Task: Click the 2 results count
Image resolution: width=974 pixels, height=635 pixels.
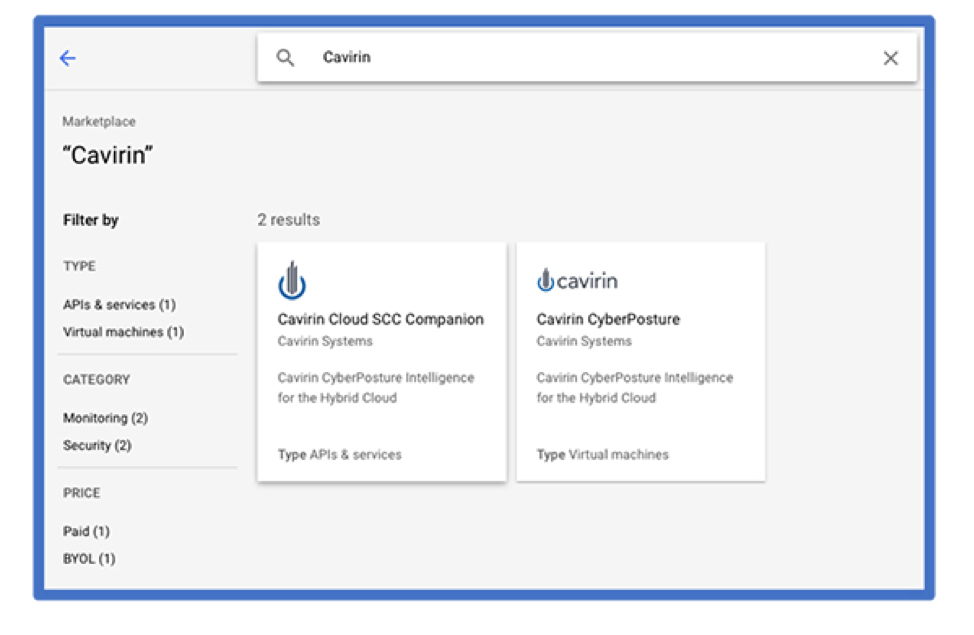Action: [x=289, y=220]
